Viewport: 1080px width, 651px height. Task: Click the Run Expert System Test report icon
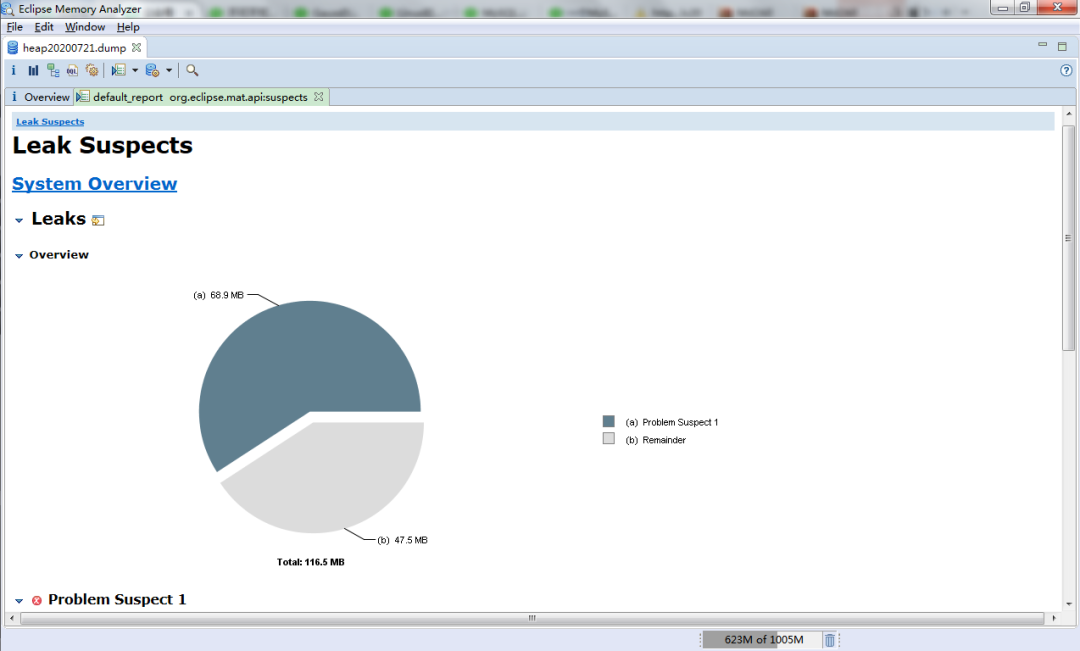coord(118,70)
